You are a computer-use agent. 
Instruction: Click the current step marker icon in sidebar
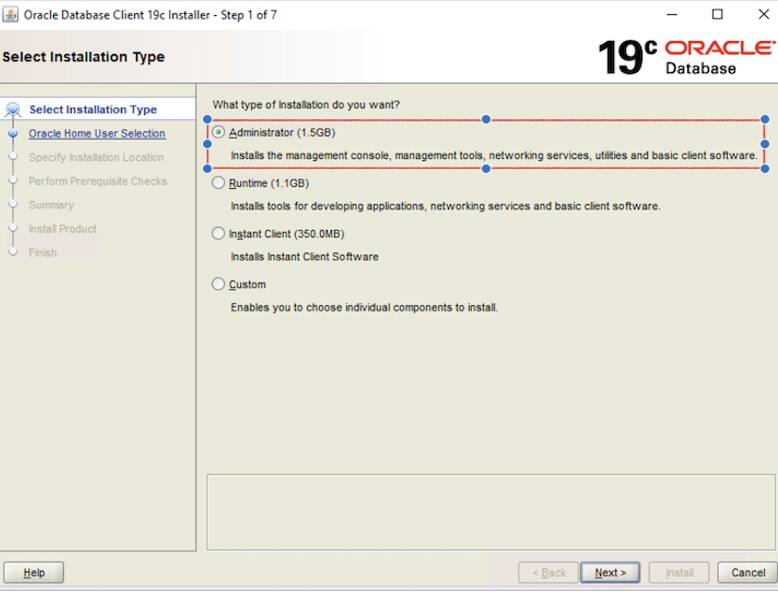pyautogui.click(x=13, y=109)
